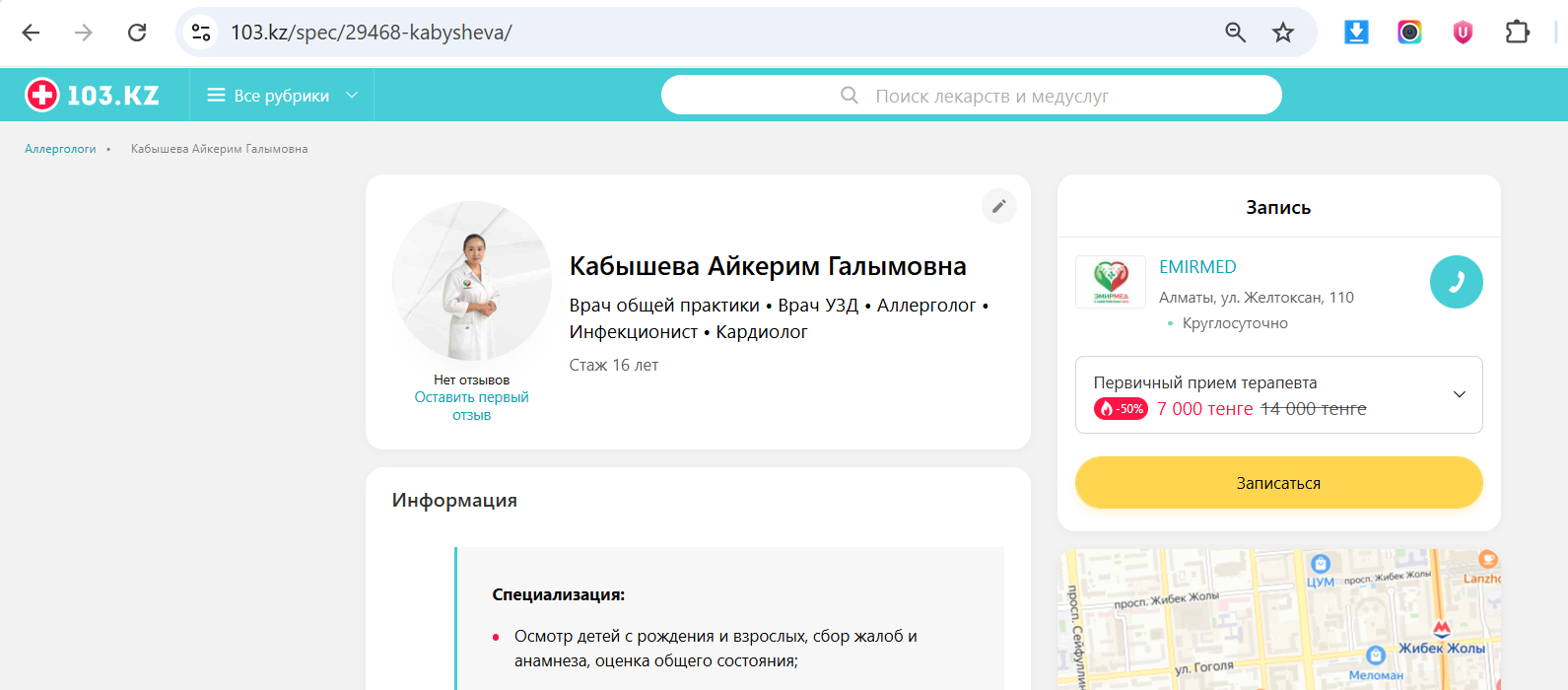
Task: Click the Записаться button
Action: (1278, 483)
